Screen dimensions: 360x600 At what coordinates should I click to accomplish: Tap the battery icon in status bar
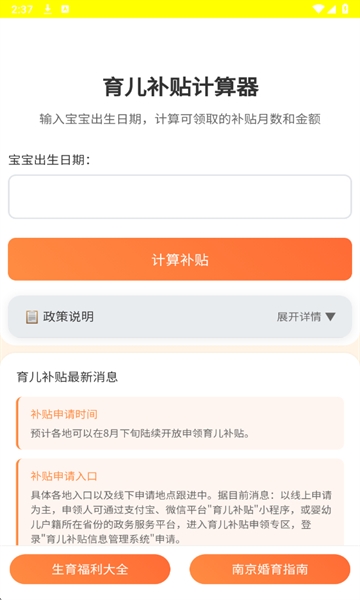[345, 9]
